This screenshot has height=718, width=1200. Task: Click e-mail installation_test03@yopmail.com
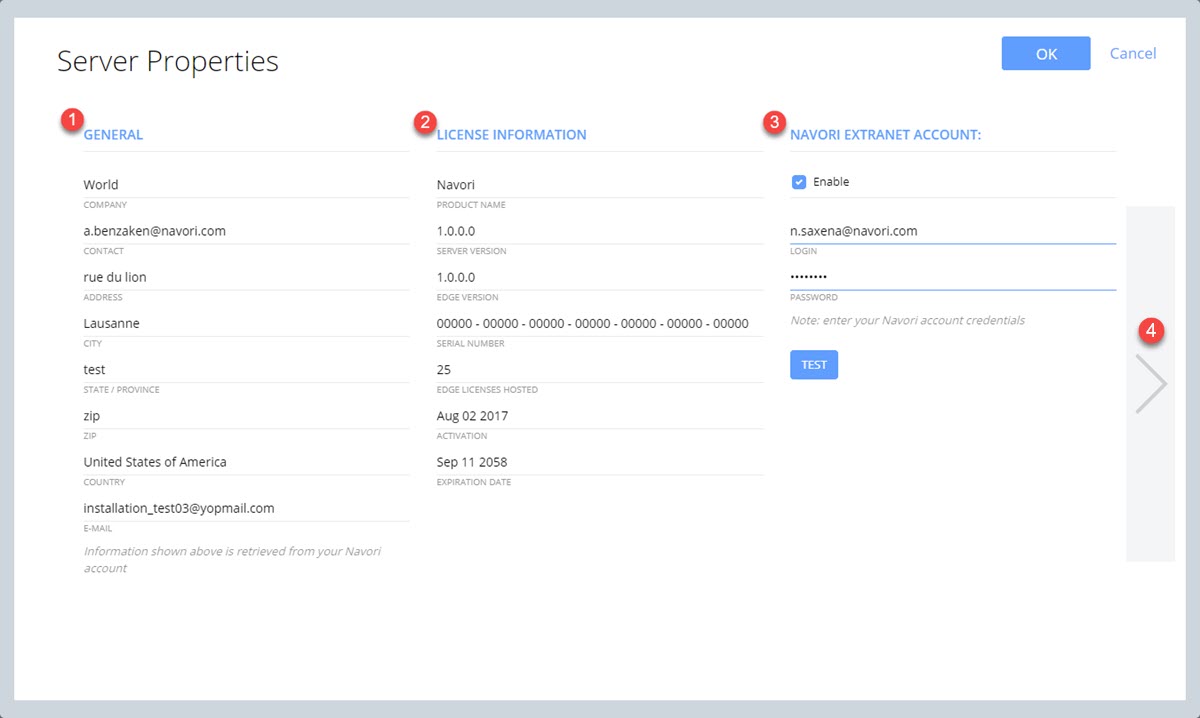coord(179,508)
